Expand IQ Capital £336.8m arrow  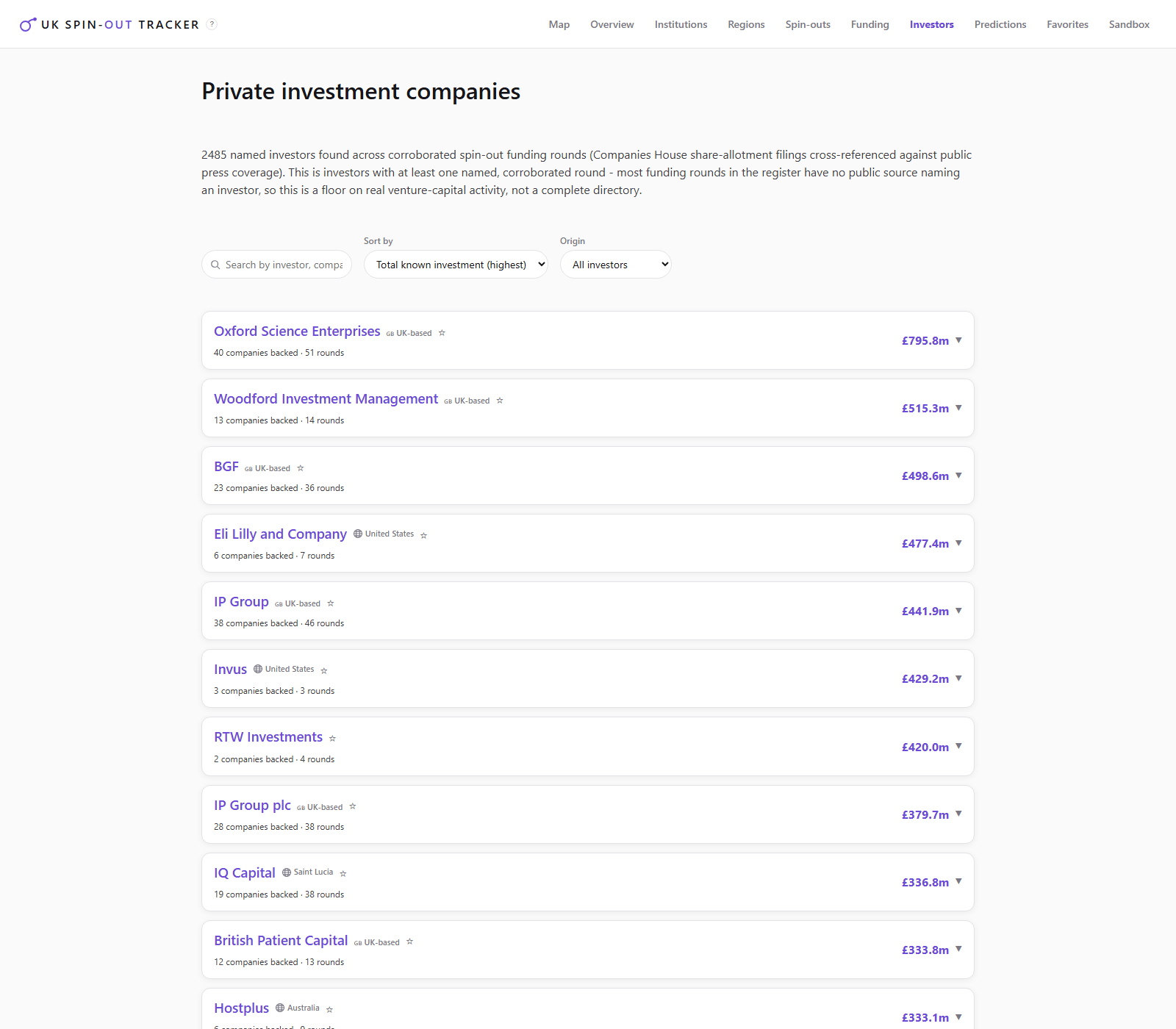pos(958,882)
